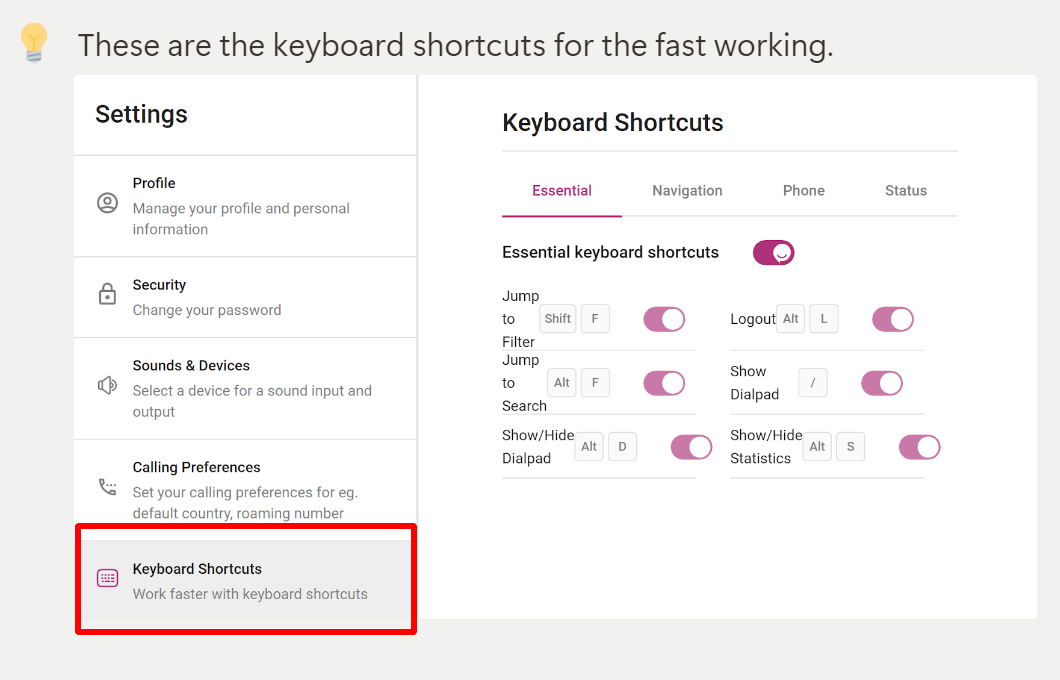The width and height of the screenshot is (1060, 680).
Task: Disable the Jump to Filter shortcut toggle
Action: 664,319
